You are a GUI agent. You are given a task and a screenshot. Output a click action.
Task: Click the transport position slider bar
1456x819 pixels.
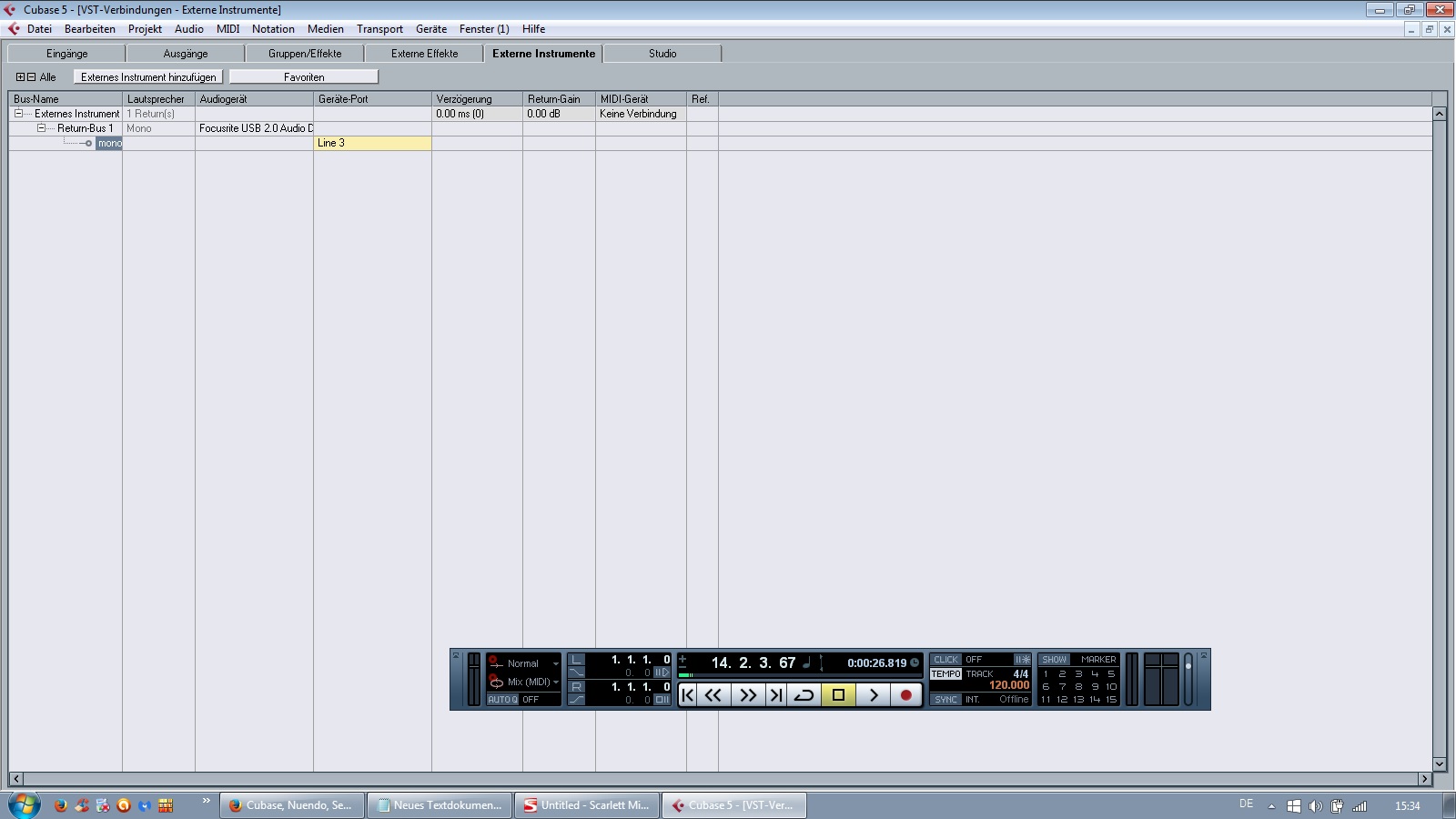[799, 675]
